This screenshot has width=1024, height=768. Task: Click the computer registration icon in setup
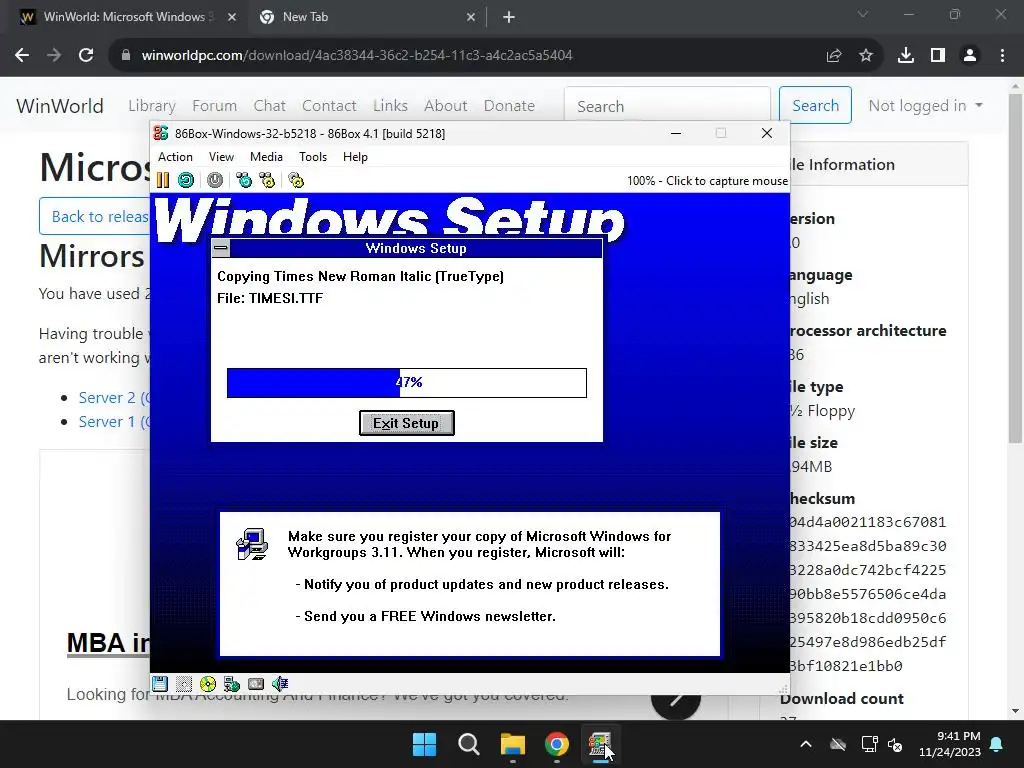[252, 544]
